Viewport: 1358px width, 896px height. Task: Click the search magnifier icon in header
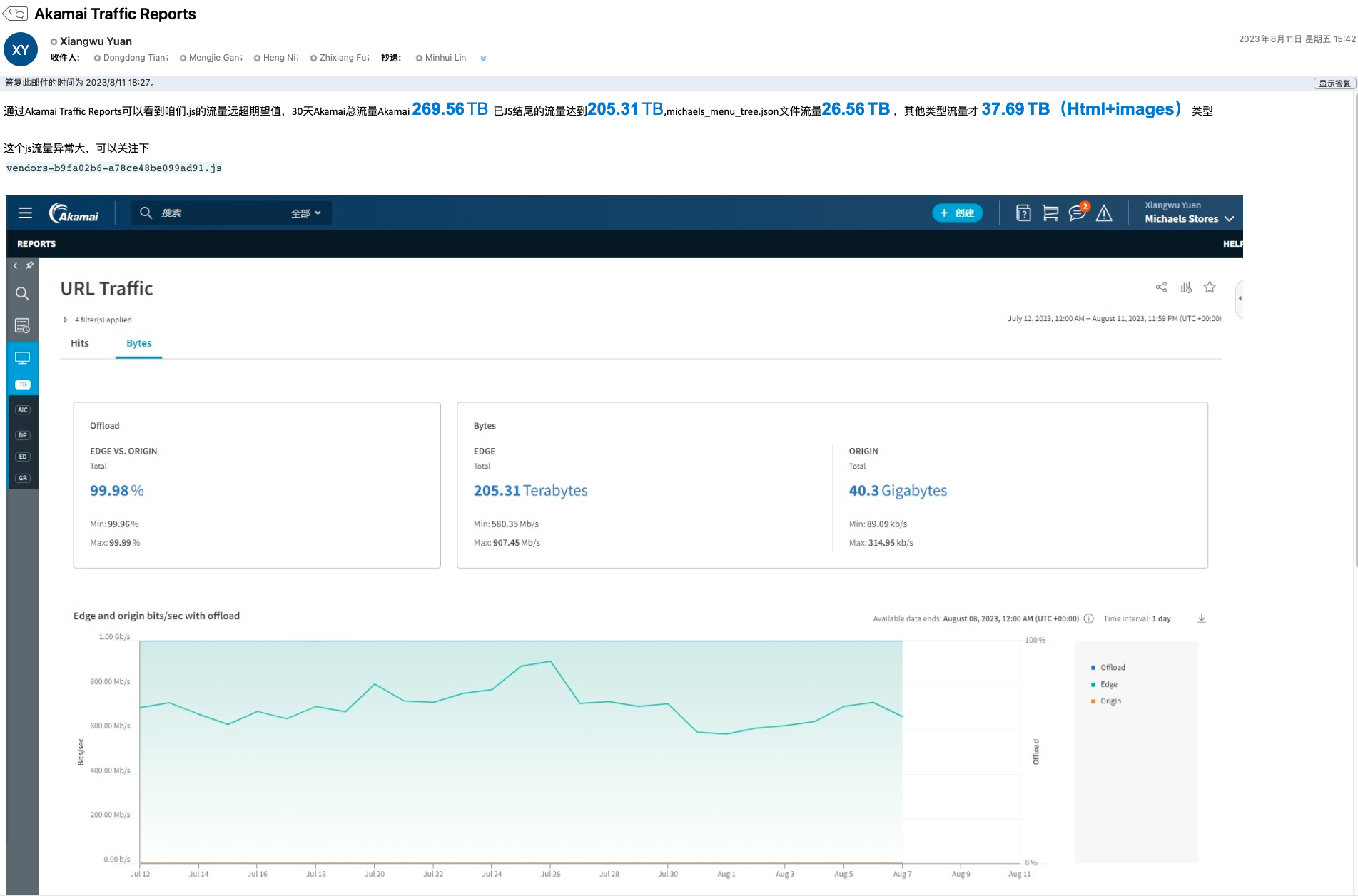click(146, 213)
